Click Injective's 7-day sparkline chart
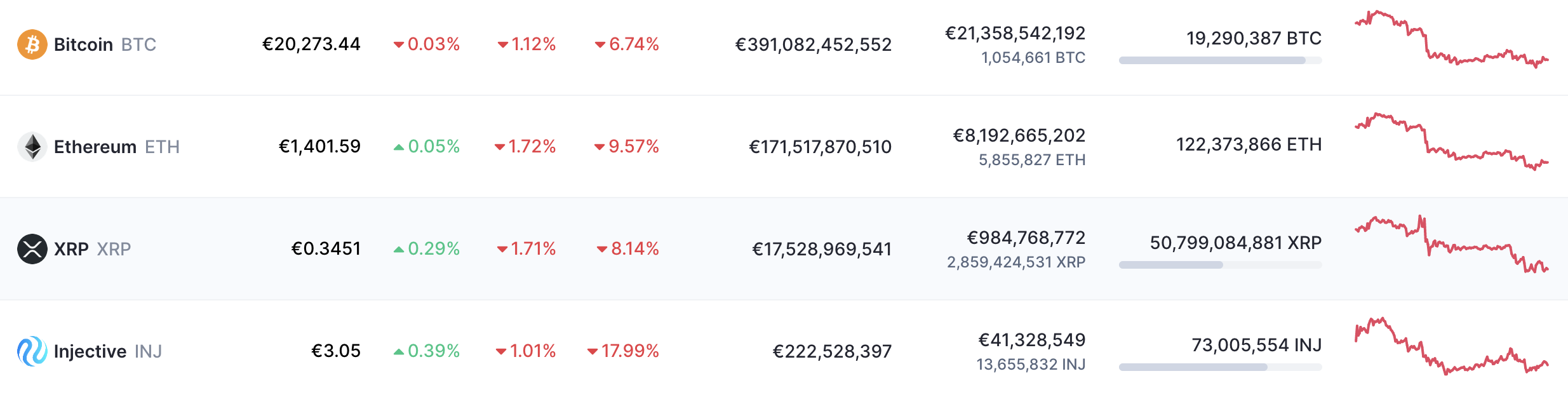1568x397 pixels. 1452,346
